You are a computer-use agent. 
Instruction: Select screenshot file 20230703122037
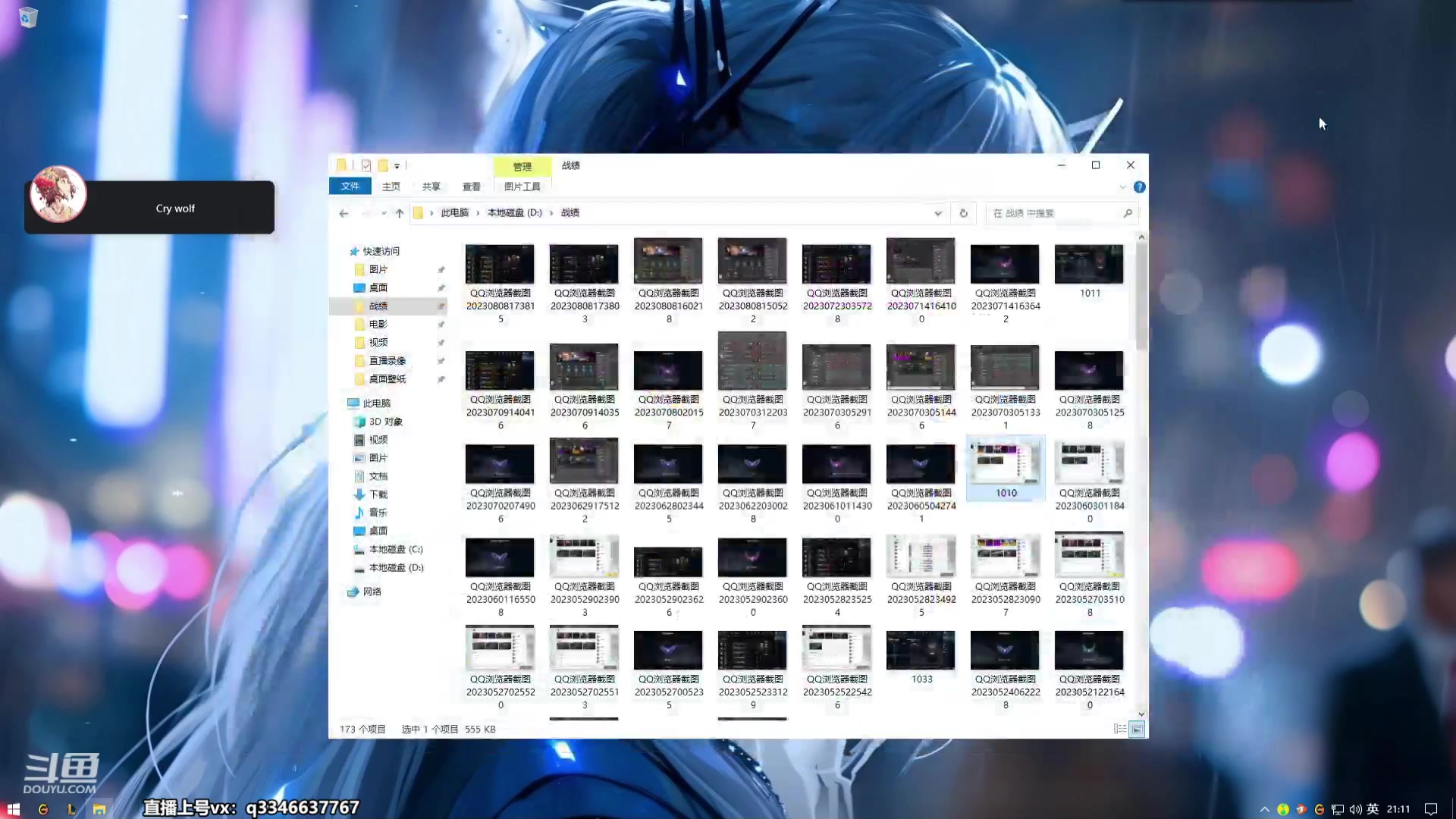pos(752,381)
